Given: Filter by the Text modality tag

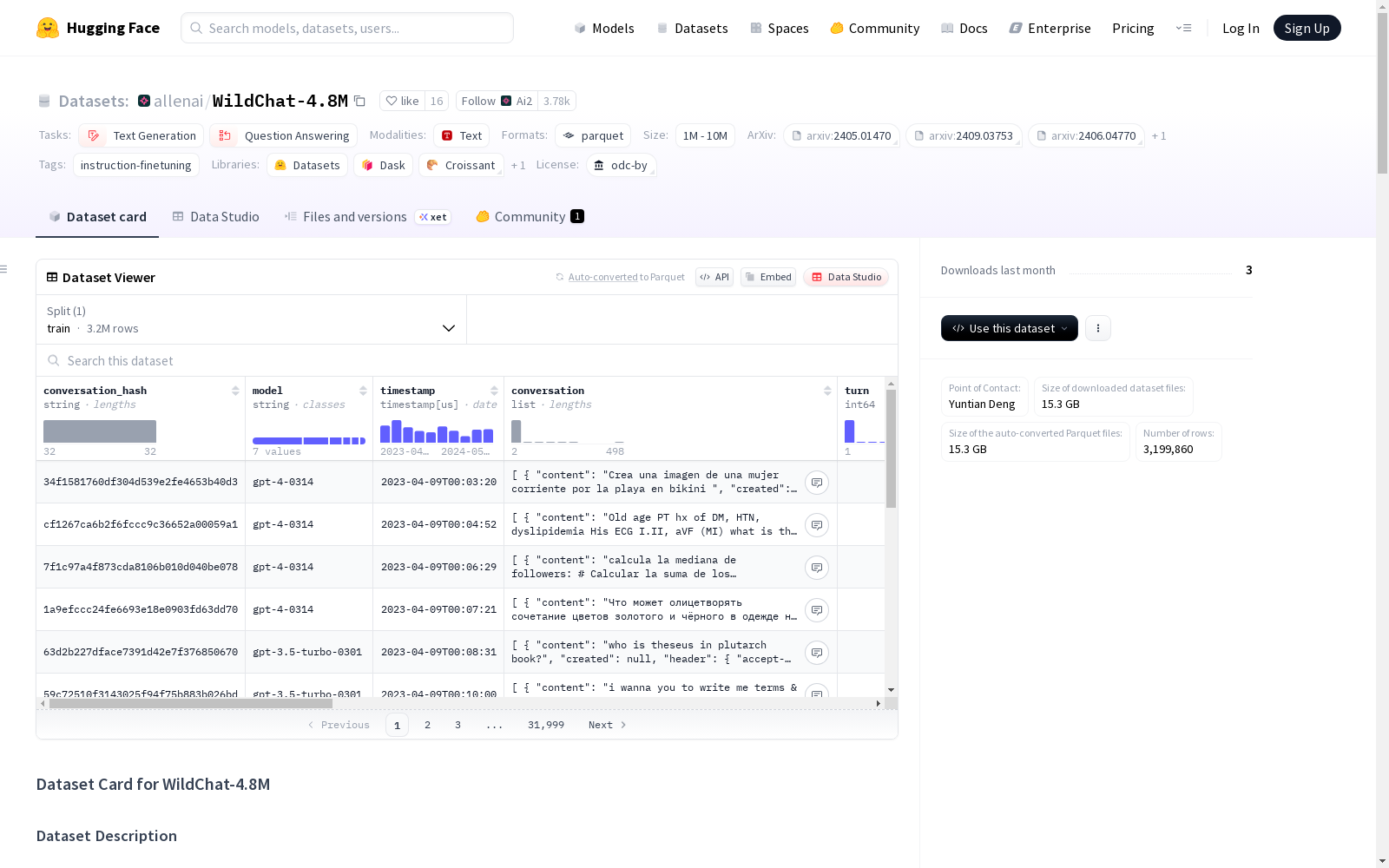Looking at the screenshot, I should click(461, 135).
